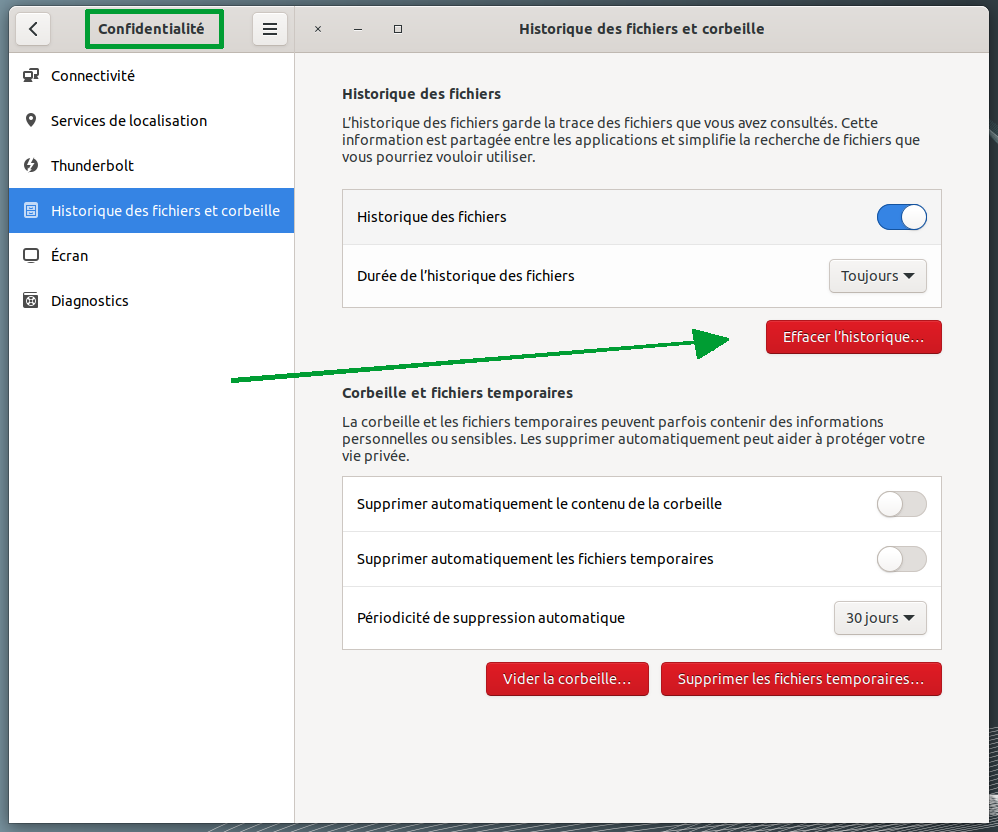Click the Connectivité network icon
The width and height of the screenshot is (998, 832).
coord(31,76)
